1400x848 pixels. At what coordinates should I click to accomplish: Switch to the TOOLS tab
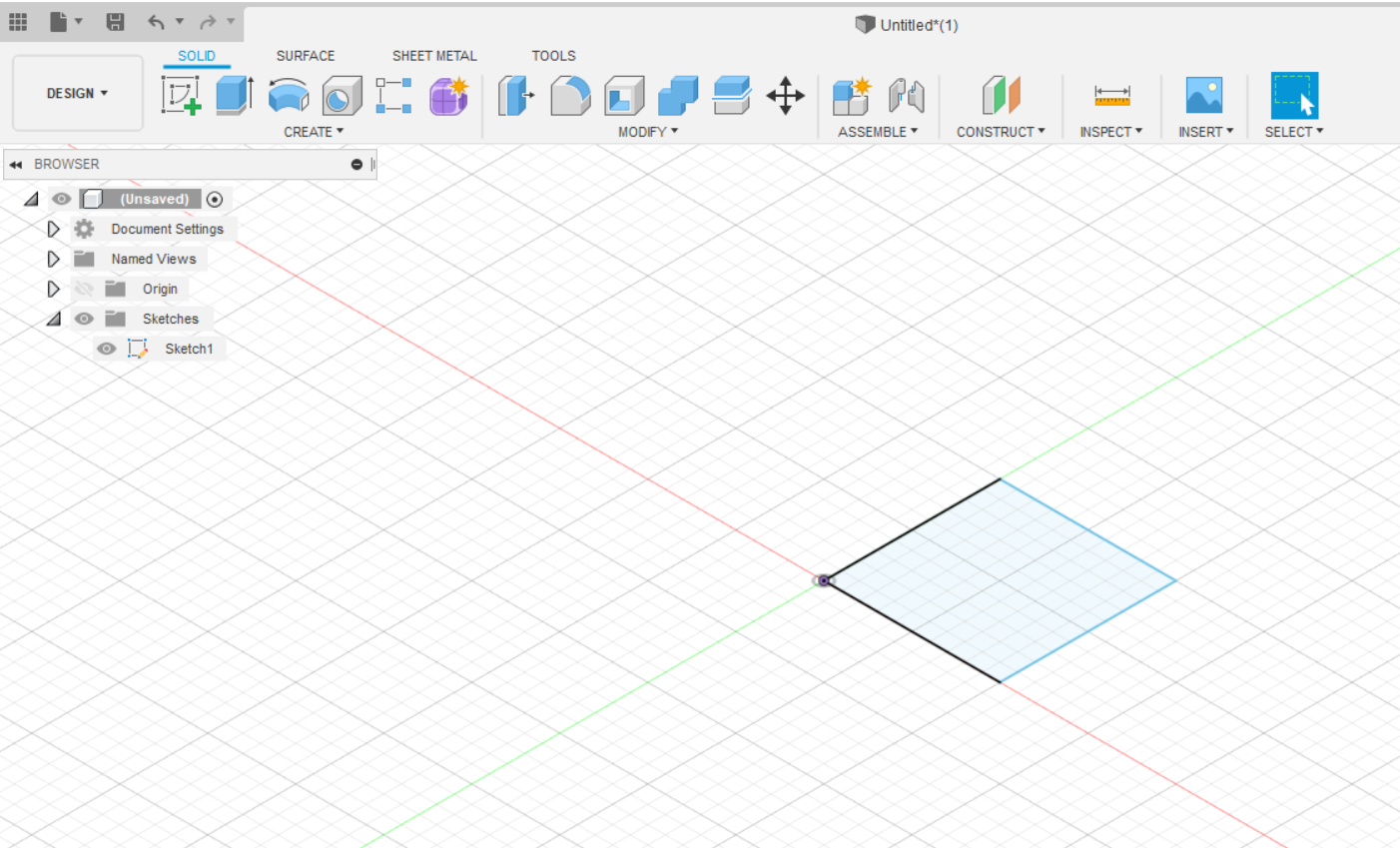coord(553,56)
